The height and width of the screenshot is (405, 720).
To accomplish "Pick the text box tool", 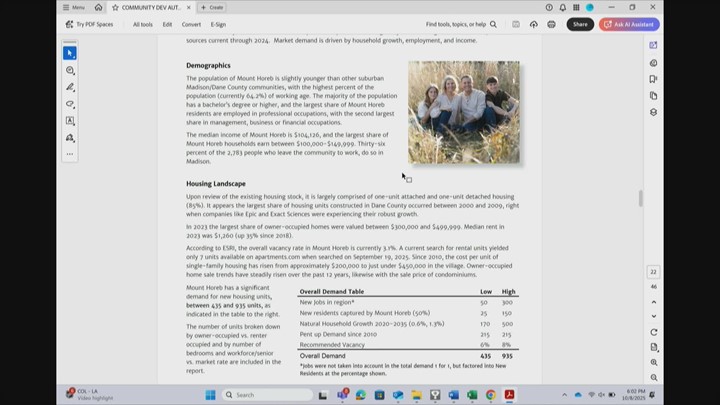I will tap(70, 121).
